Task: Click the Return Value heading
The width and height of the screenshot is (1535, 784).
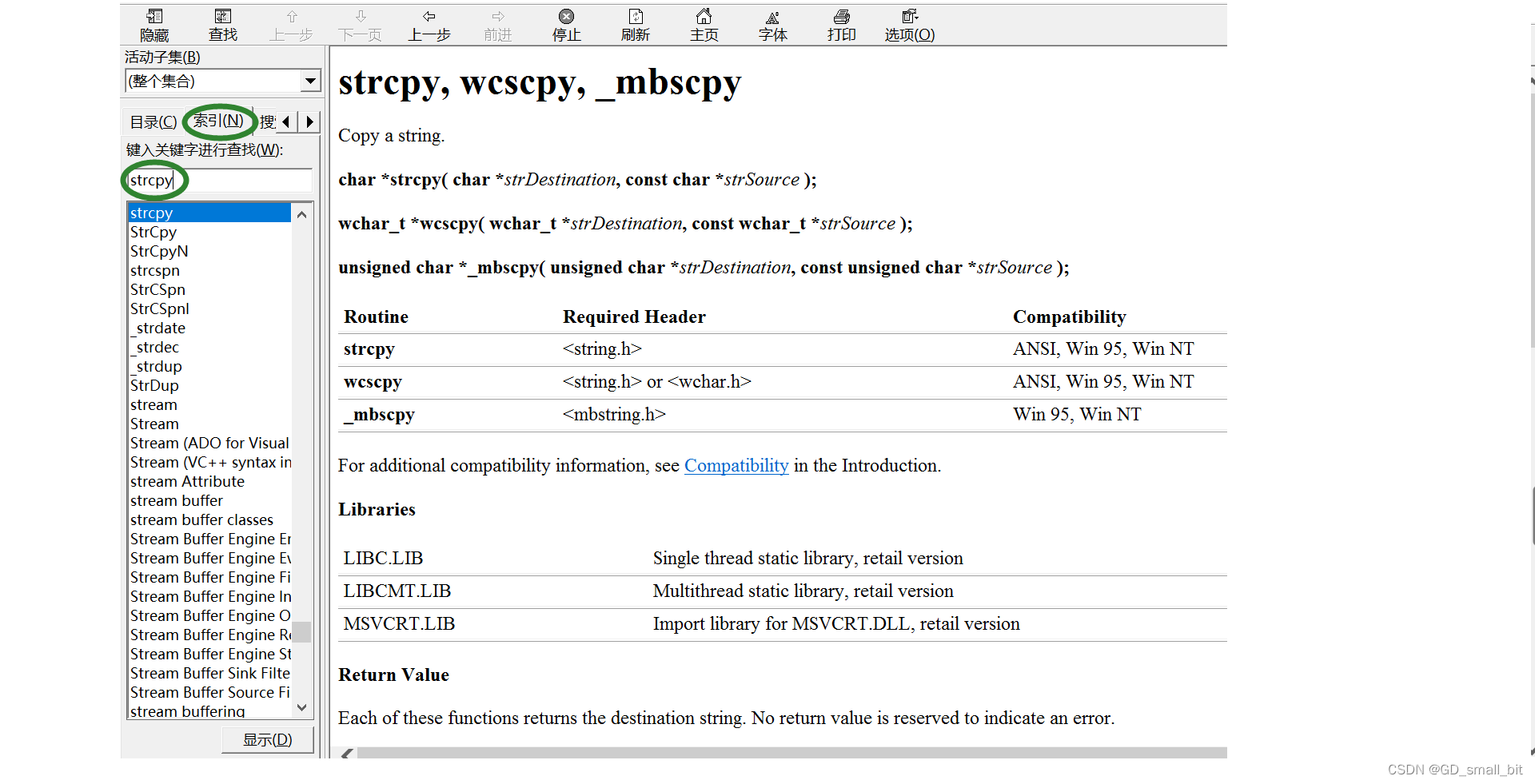Action: pos(393,675)
